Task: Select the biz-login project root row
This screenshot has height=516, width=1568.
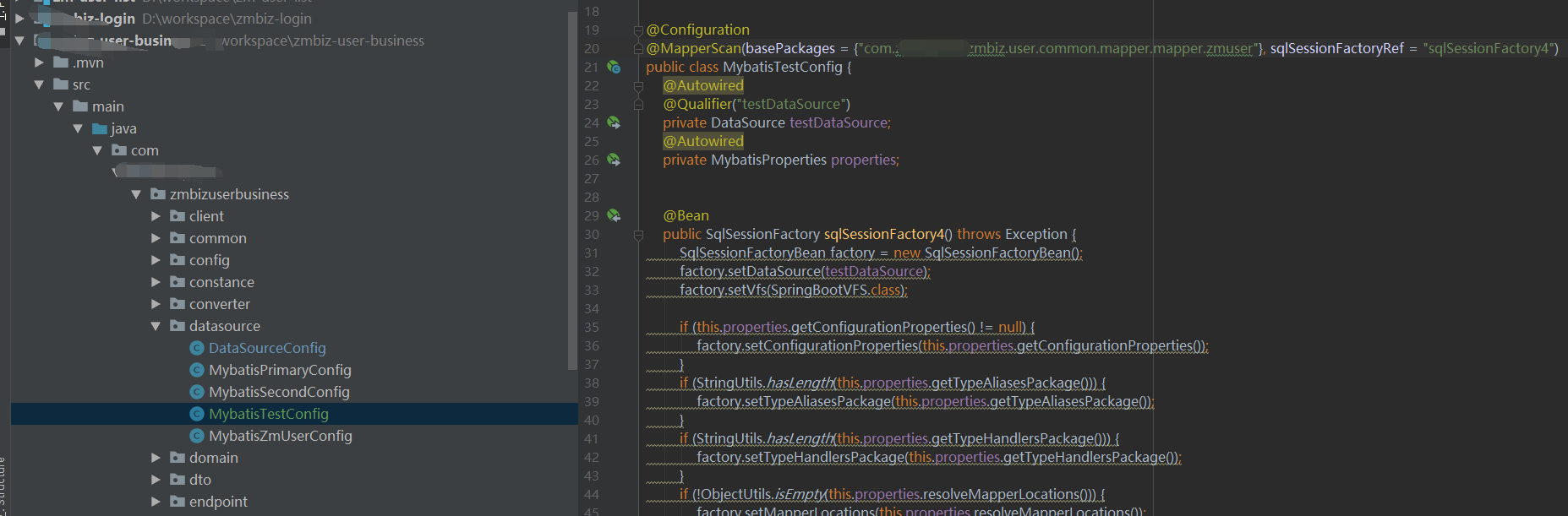Action: (x=294, y=19)
